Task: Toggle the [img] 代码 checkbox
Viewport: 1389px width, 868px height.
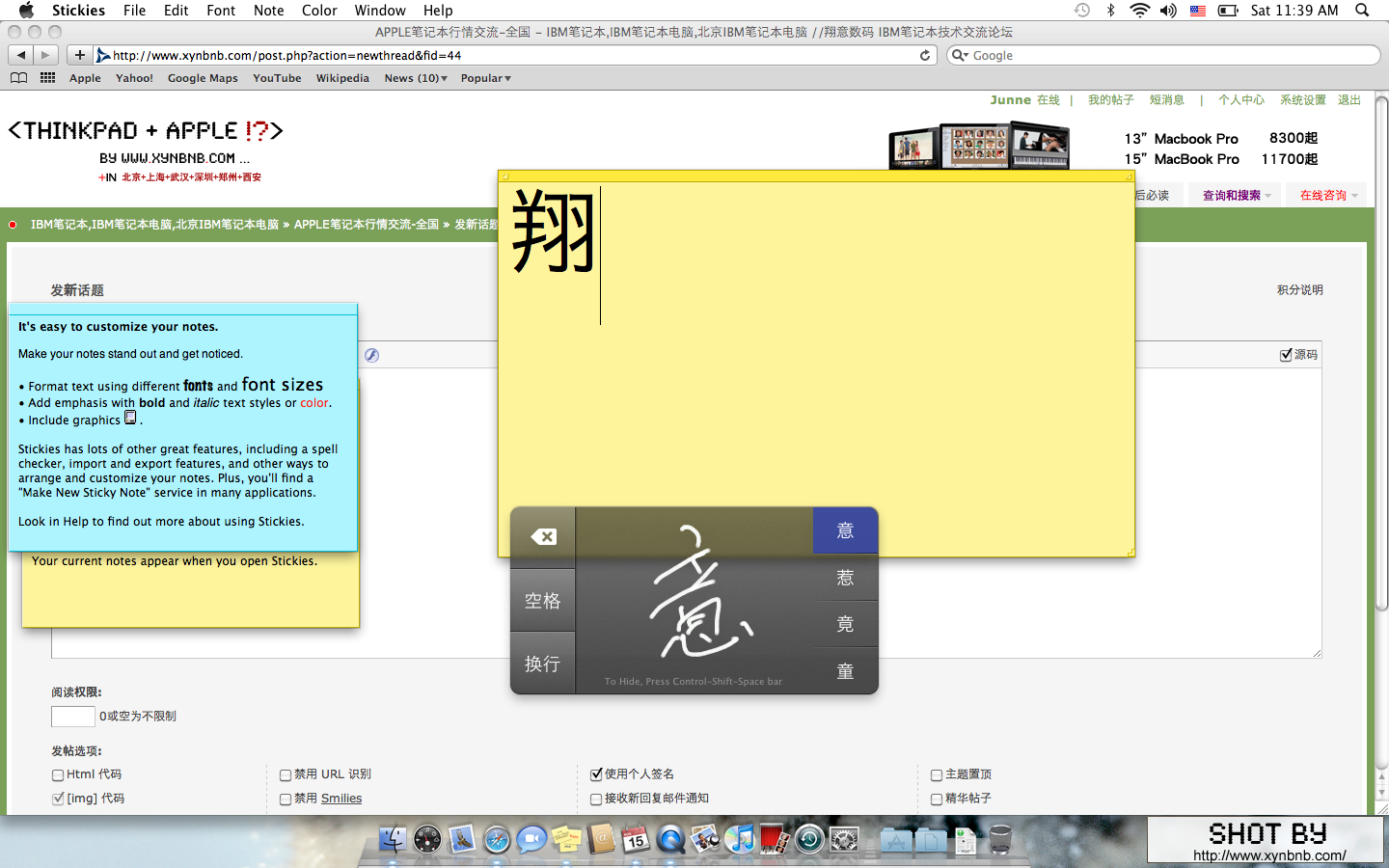Action: [58, 799]
